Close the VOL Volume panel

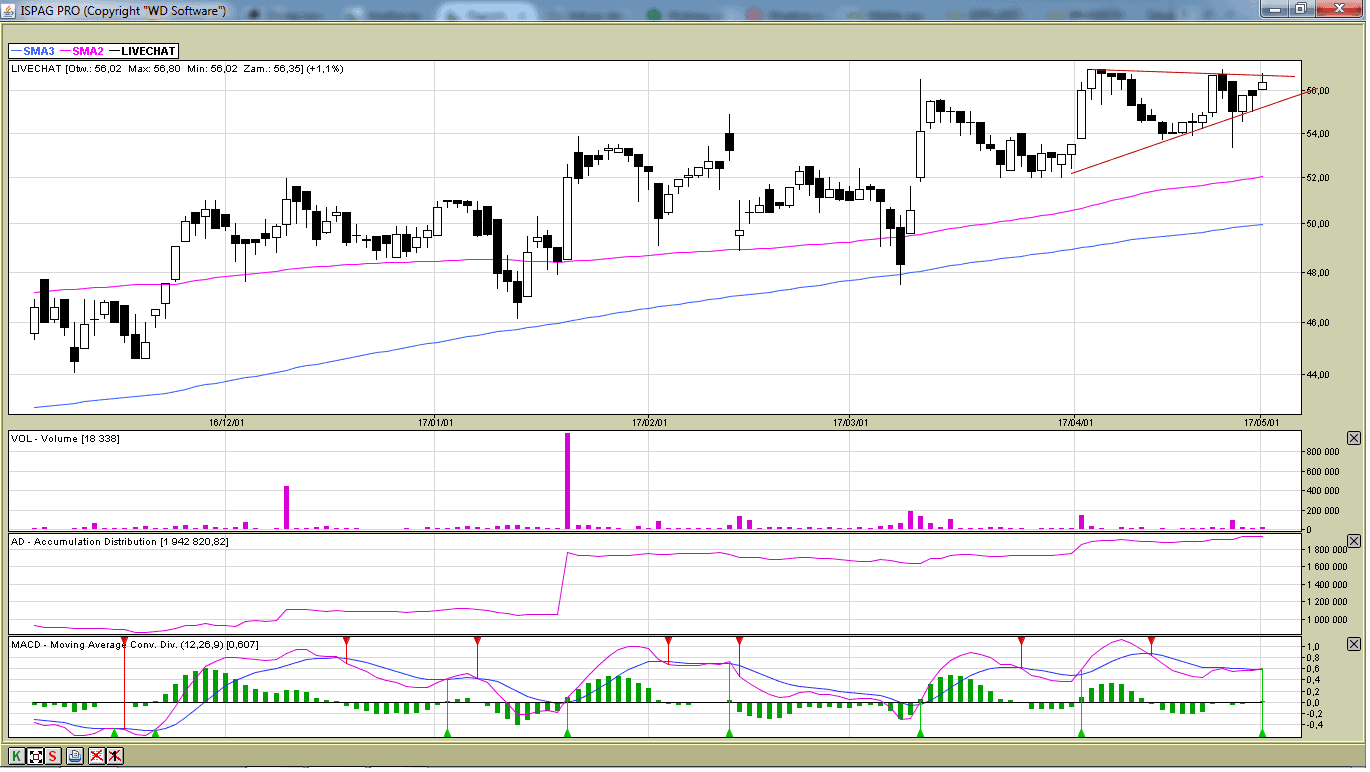click(1354, 438)
